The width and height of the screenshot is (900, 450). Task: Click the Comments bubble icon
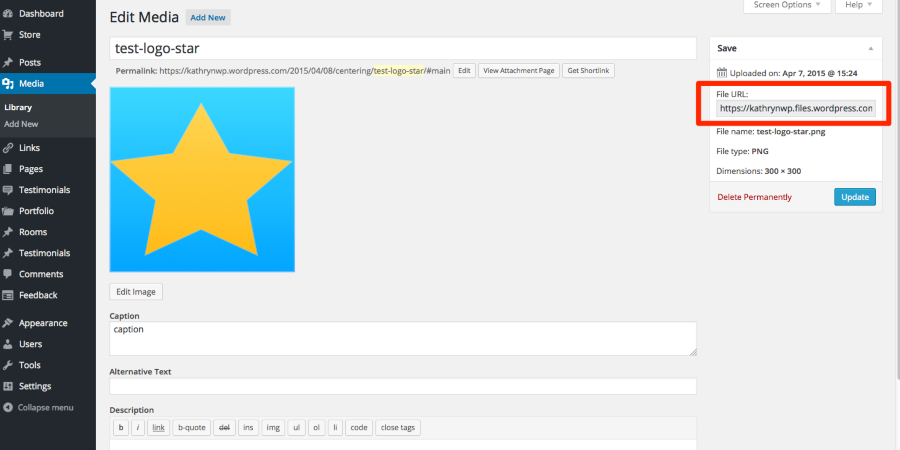point(7,274)
